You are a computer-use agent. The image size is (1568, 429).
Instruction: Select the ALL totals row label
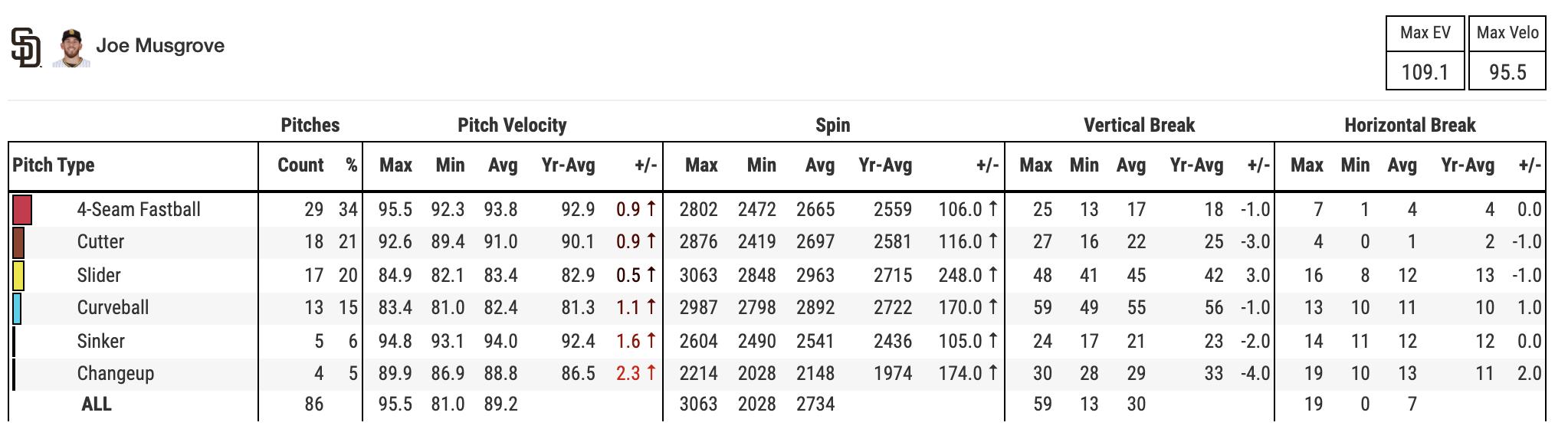click(x=97, y=404)
